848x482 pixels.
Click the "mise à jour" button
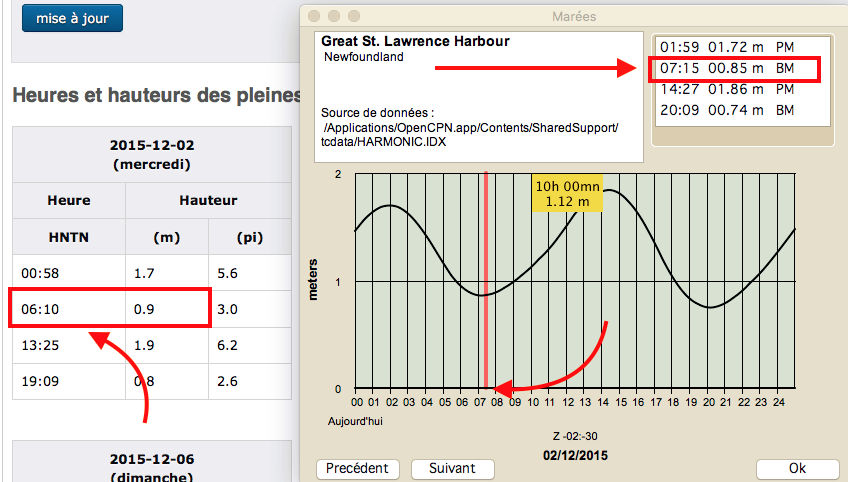pos(72,18)
